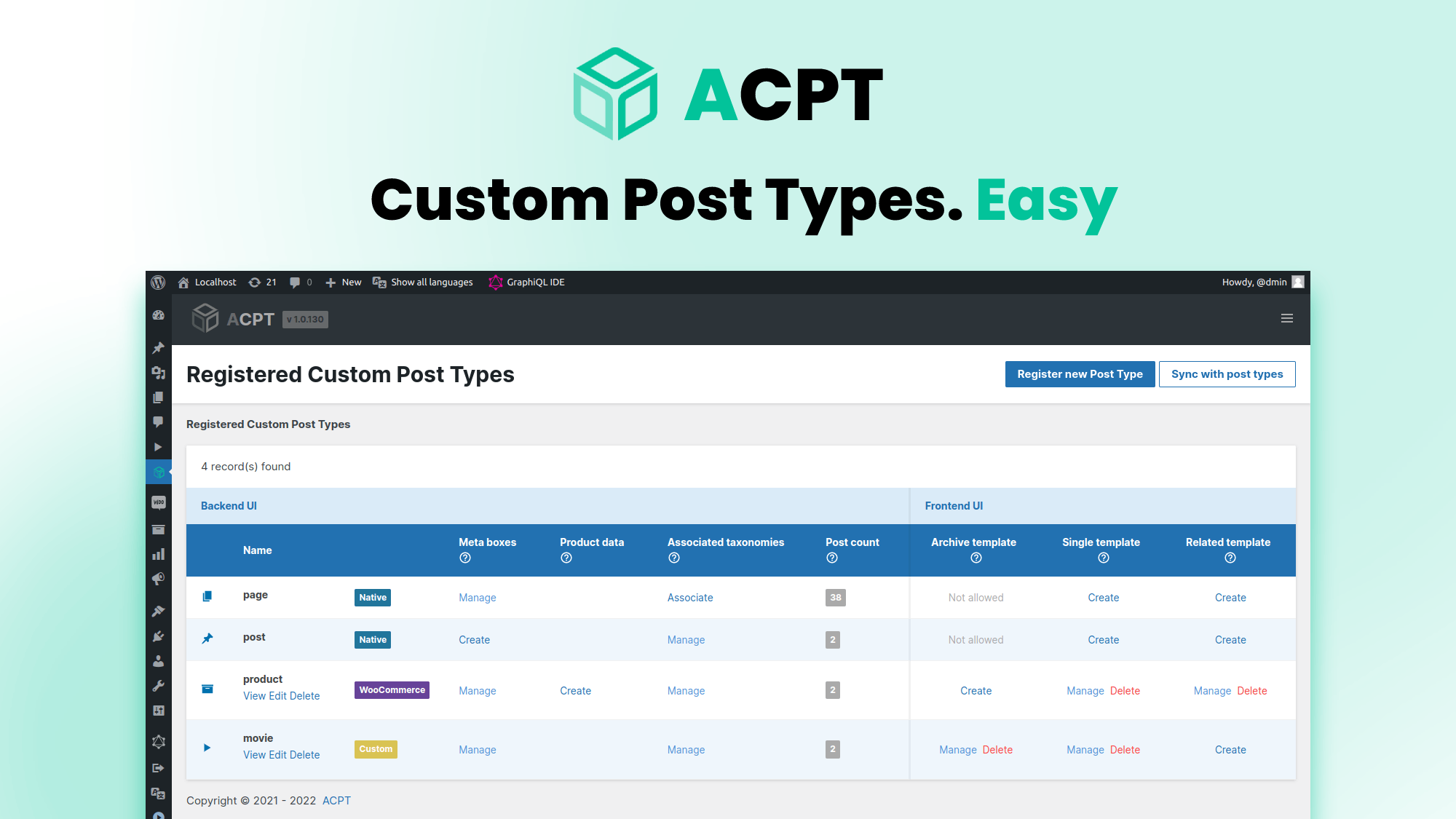Click the WordPress logo in admin bar
This screenshot has height=819, width=1456.
point(158,282)
